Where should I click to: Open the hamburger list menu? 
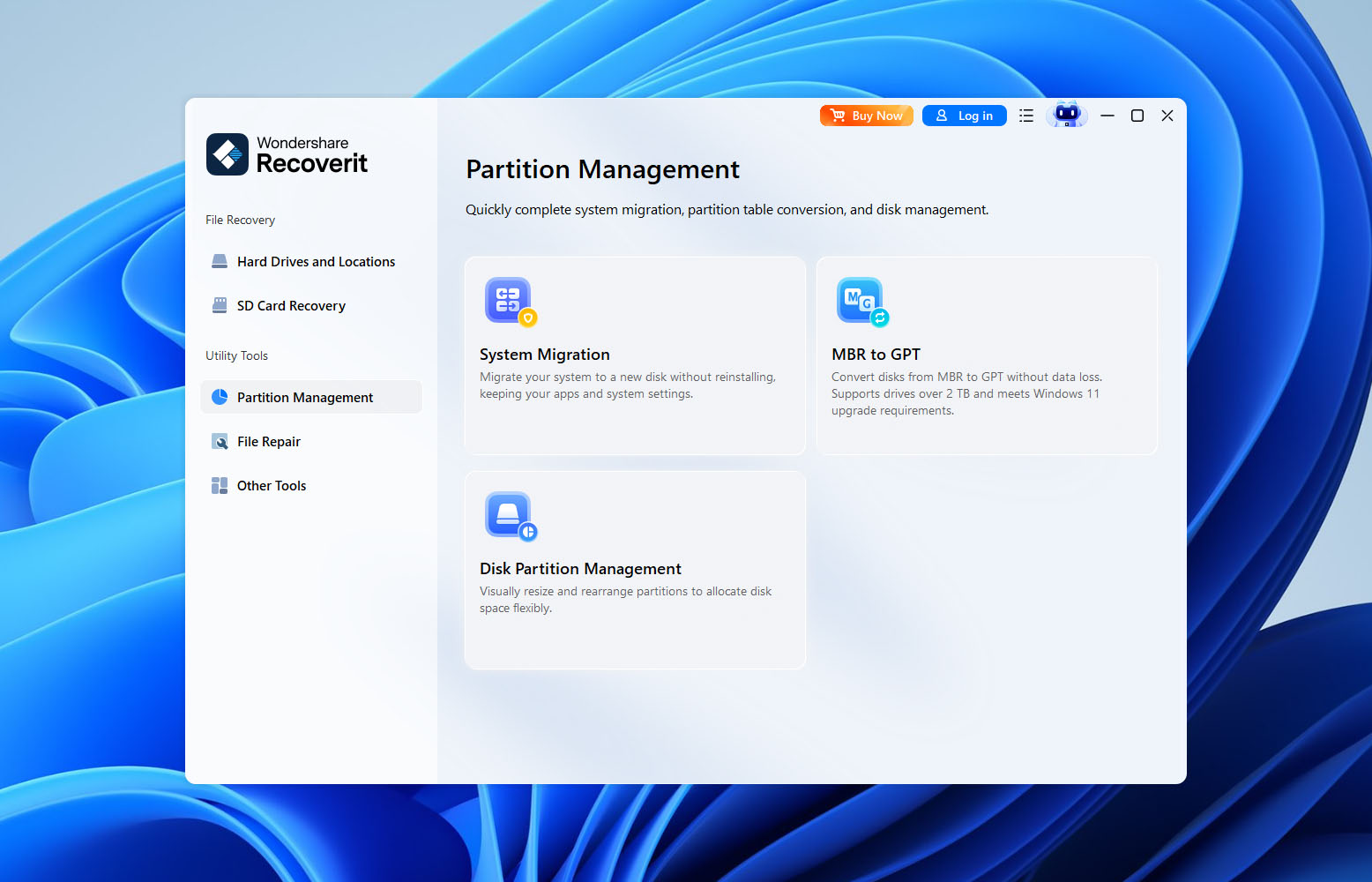point(1026,116)
